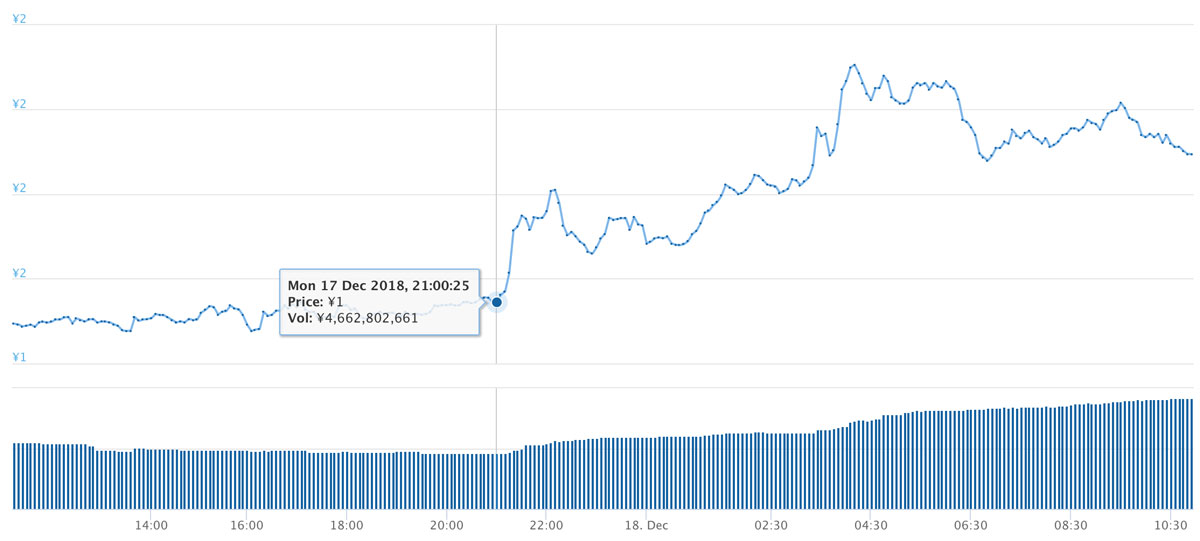The width and height of the screenshot is (1200, 541).
Task: Click the 06:30 time axis label
Action: pyautogui.click(x=971, y=525)
